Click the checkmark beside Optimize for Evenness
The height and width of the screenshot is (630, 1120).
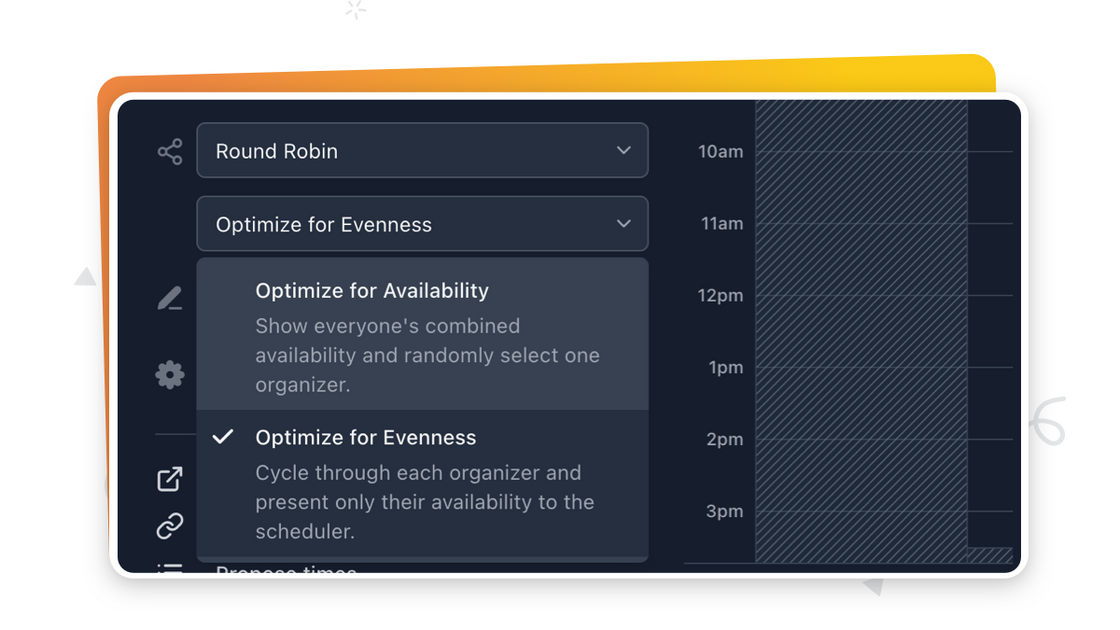coord(224,437)
